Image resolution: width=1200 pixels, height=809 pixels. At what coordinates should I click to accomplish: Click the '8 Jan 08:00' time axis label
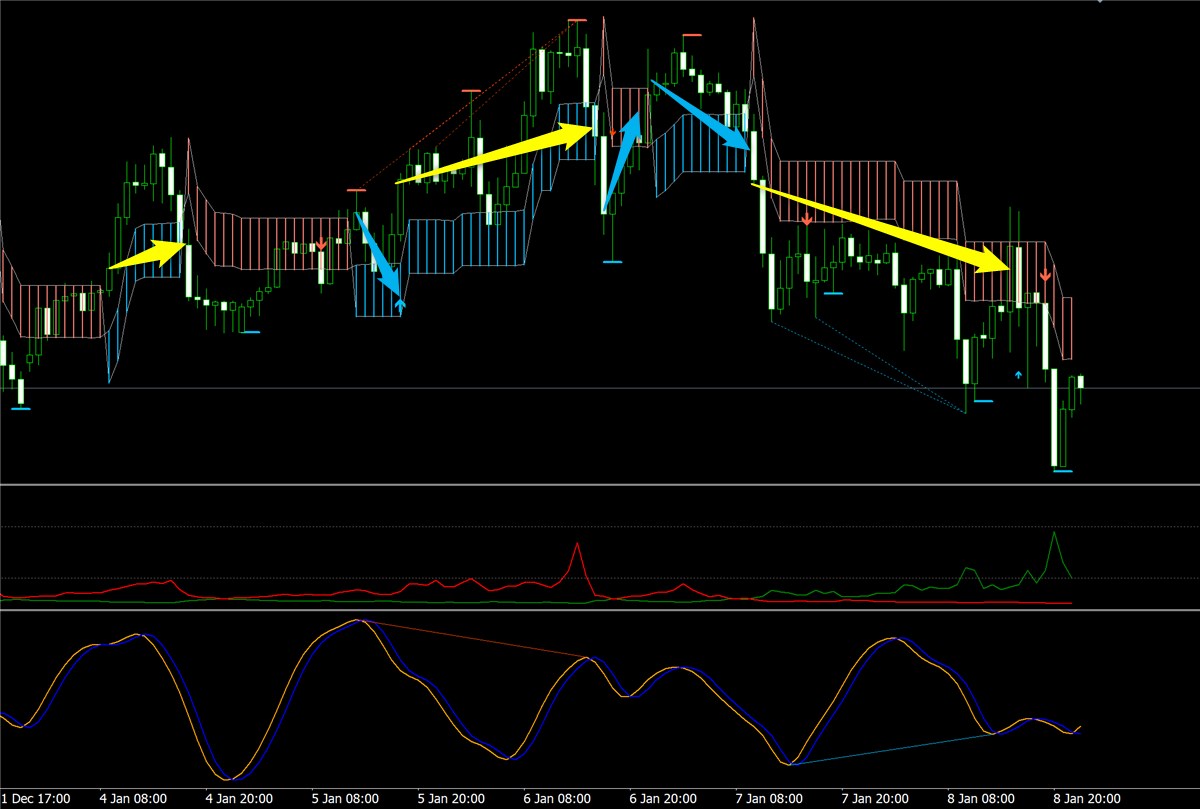point(979,799)
